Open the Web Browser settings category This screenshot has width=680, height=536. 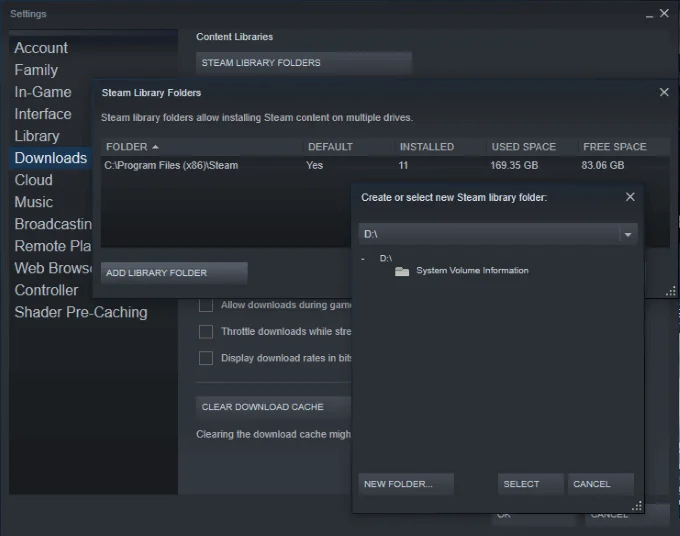[52, 268]
